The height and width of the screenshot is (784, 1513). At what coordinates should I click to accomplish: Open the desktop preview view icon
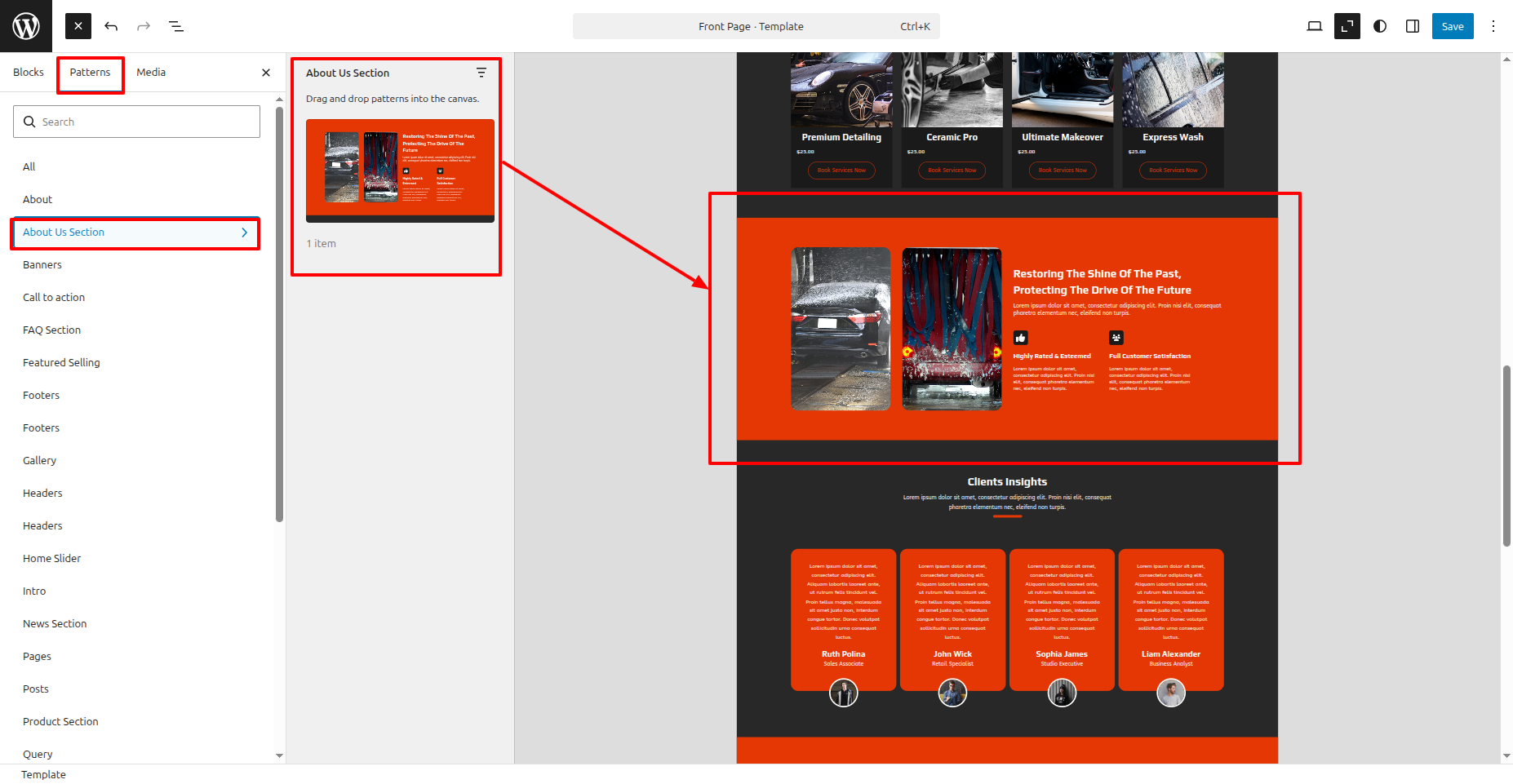(x=1314, y=26)
